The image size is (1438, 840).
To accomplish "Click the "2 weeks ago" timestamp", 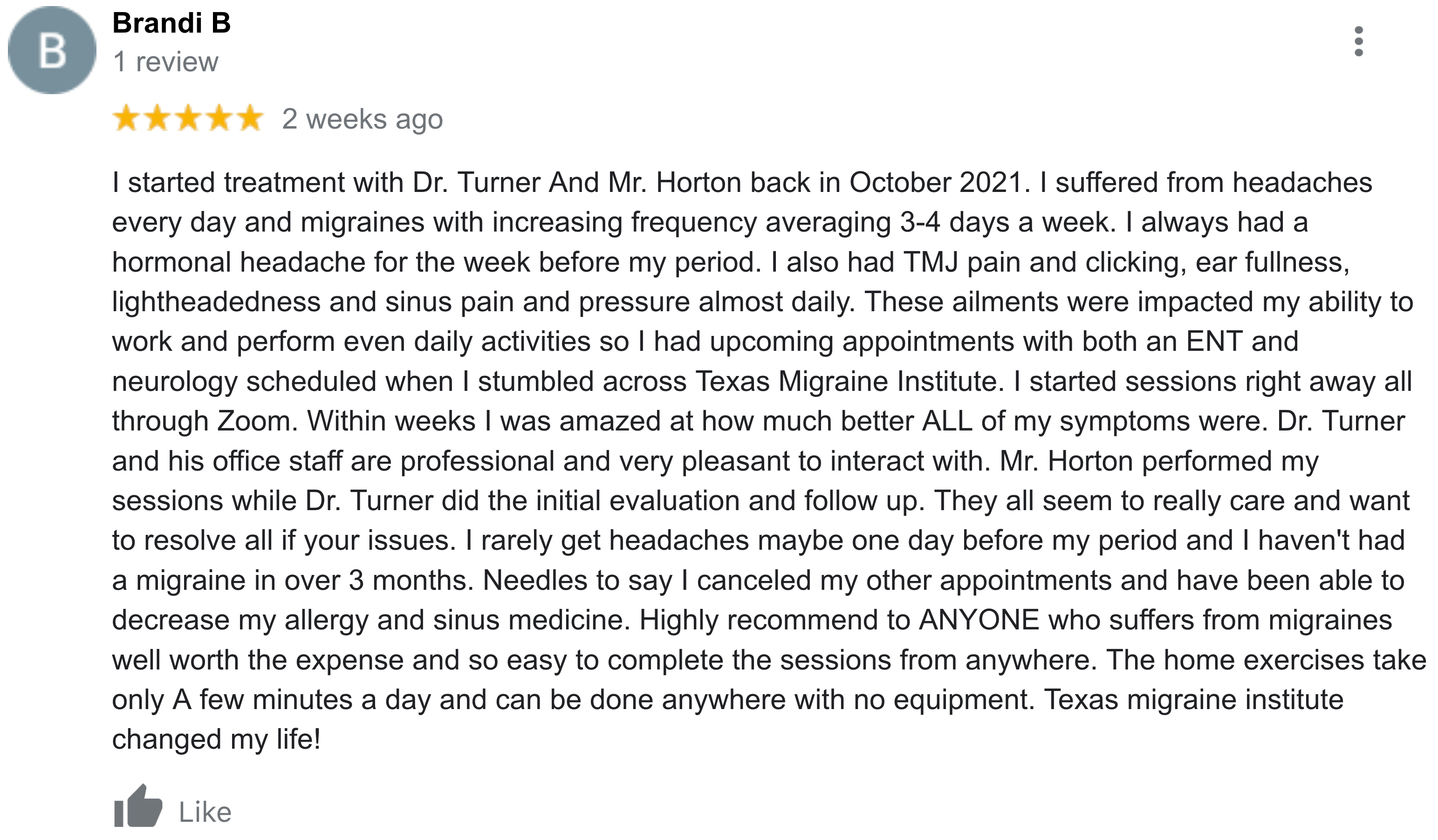I will tap(363, 119).
